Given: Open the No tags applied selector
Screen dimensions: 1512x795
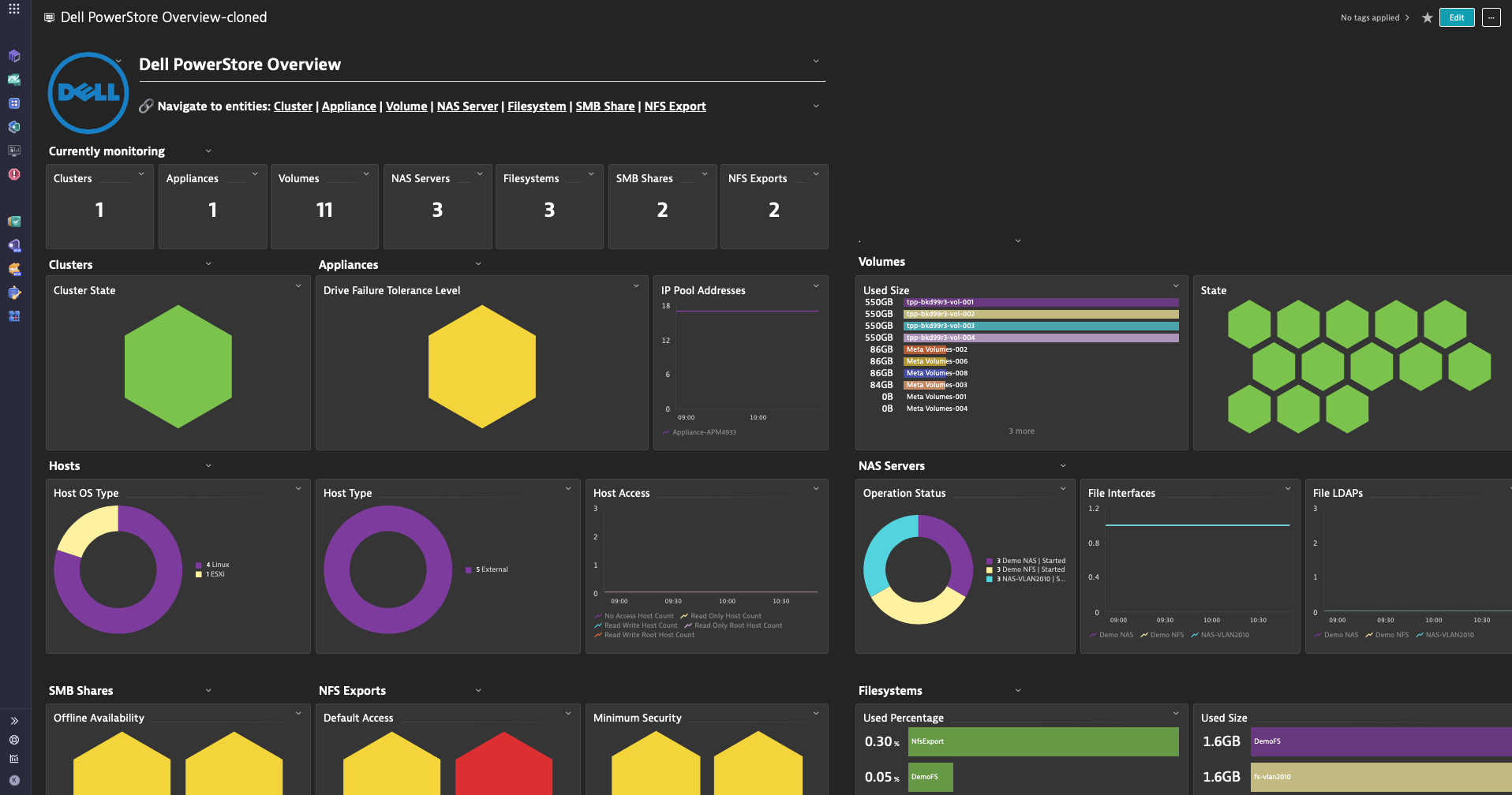Looking at the screenshot, I should [1375, 17].
